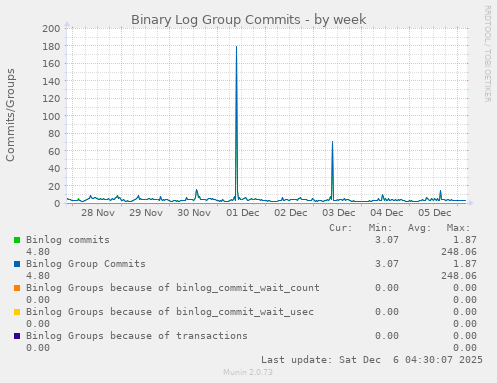Screen dimensions: 497x383
Task: Click the yellow binlog_commit_wait_usec legend swatch
Action: 17,312
